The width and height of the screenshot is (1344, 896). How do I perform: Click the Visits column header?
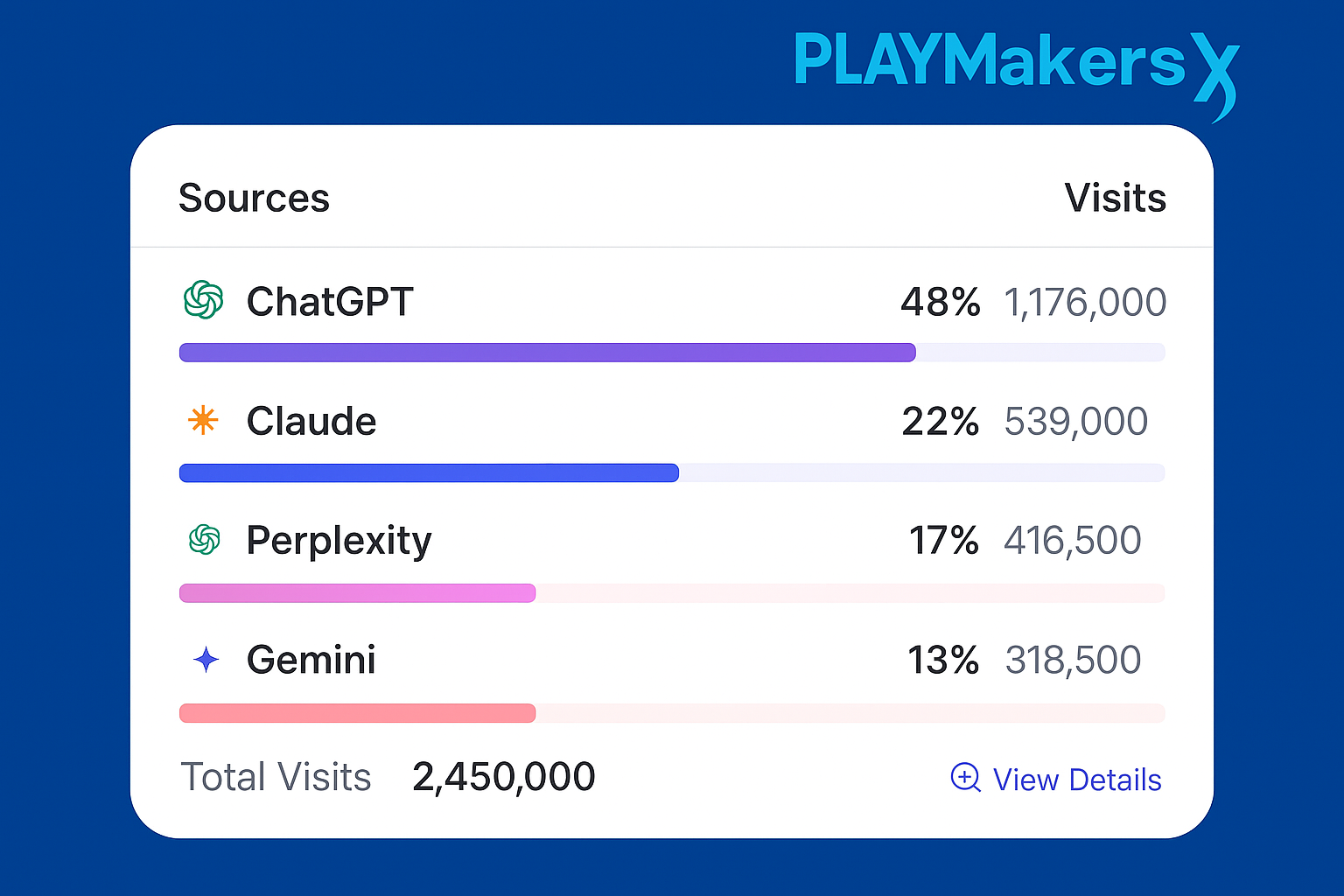(x=1115, y=198)
